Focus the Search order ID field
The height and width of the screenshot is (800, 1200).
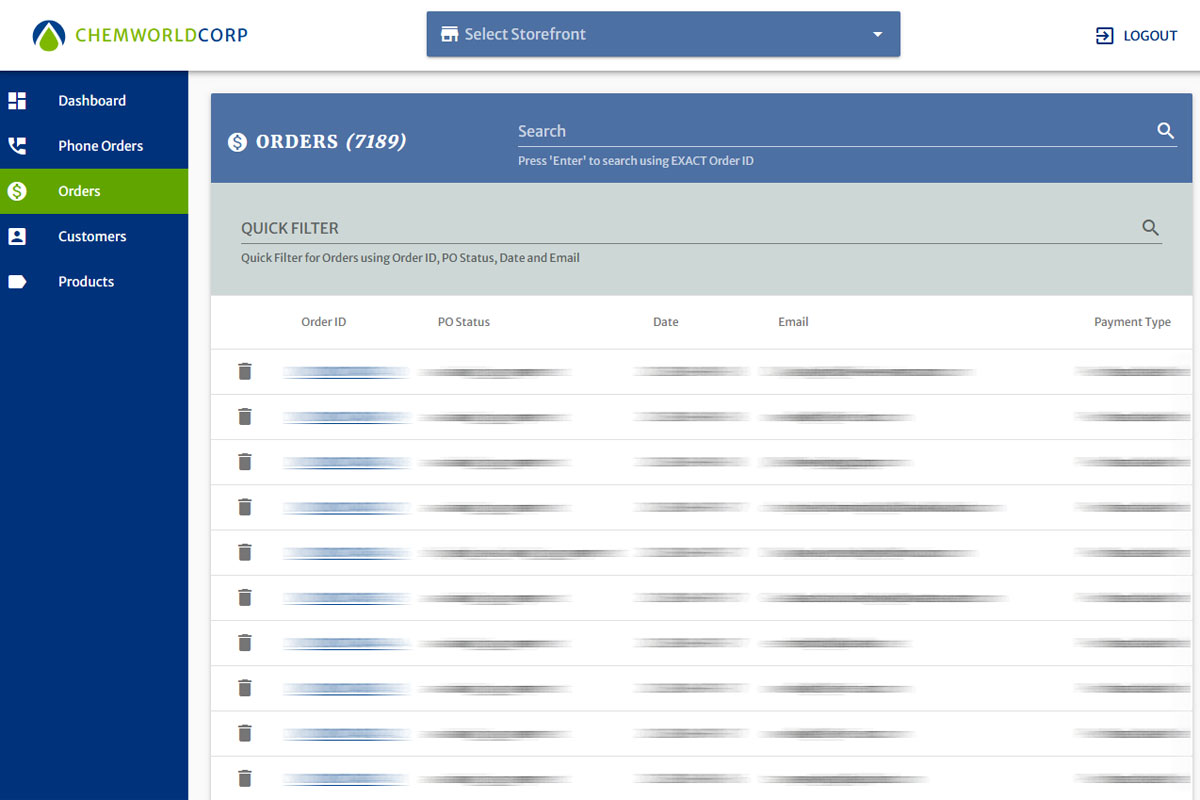click(x=835, y=131)
